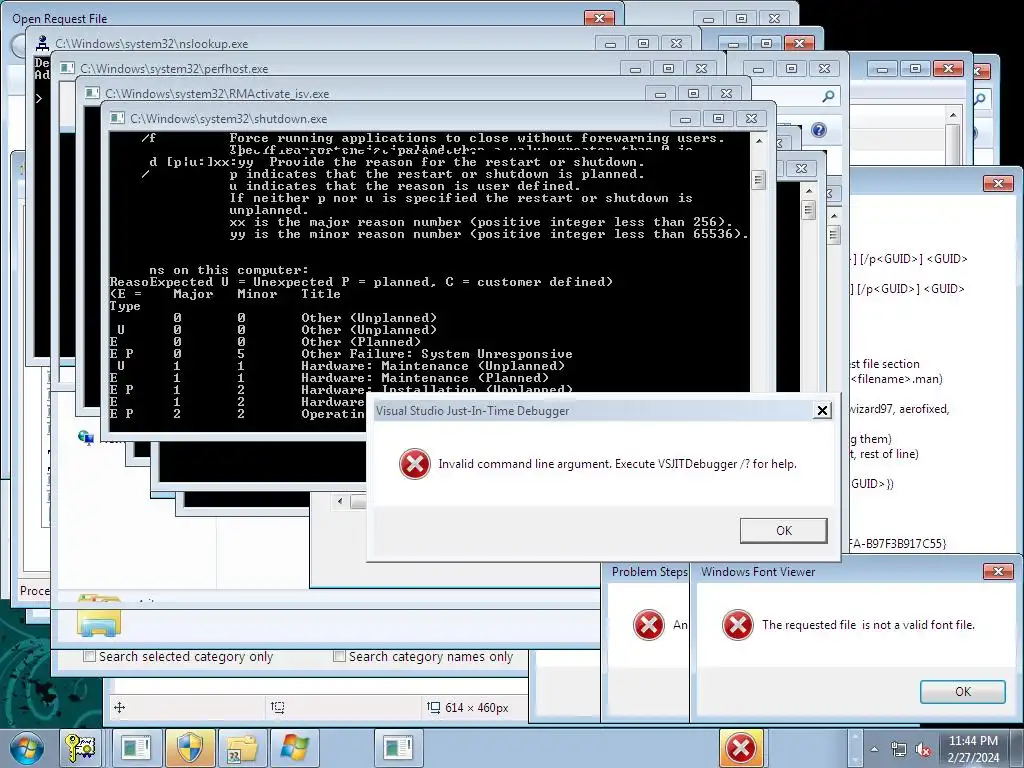Screen dimensions: 1024x768
Task: Close the Visual Studio Just-In-Time Debugger dialog
Action: click(x=822, y=410)
